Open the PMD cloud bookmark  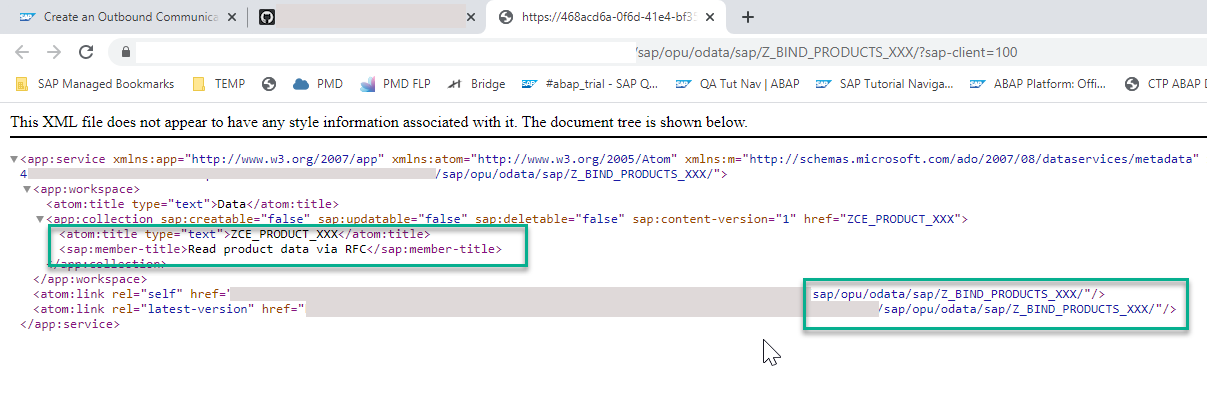point(319,84)
